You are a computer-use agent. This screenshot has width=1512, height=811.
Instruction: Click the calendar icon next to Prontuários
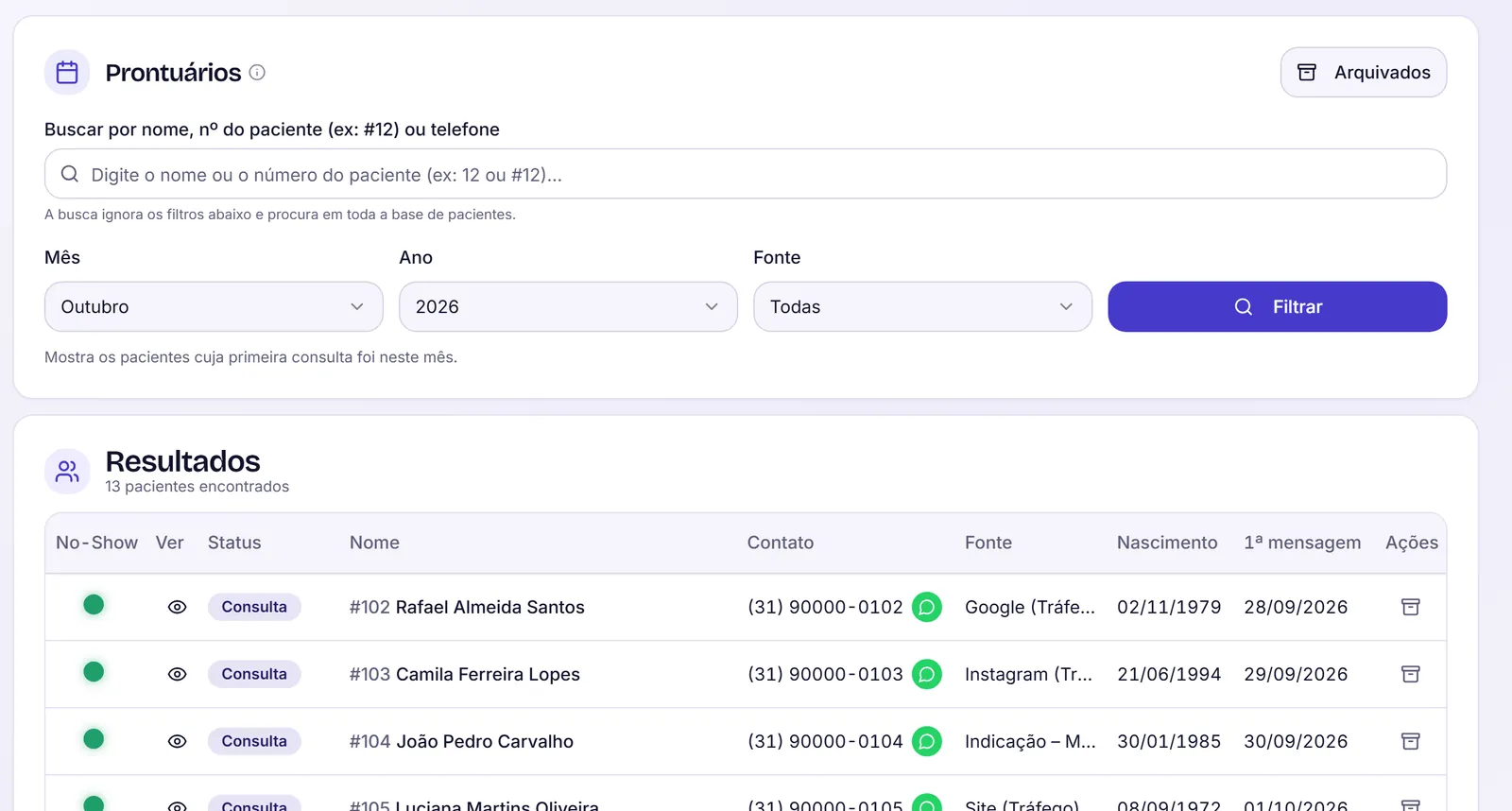(x=67, y=72)
